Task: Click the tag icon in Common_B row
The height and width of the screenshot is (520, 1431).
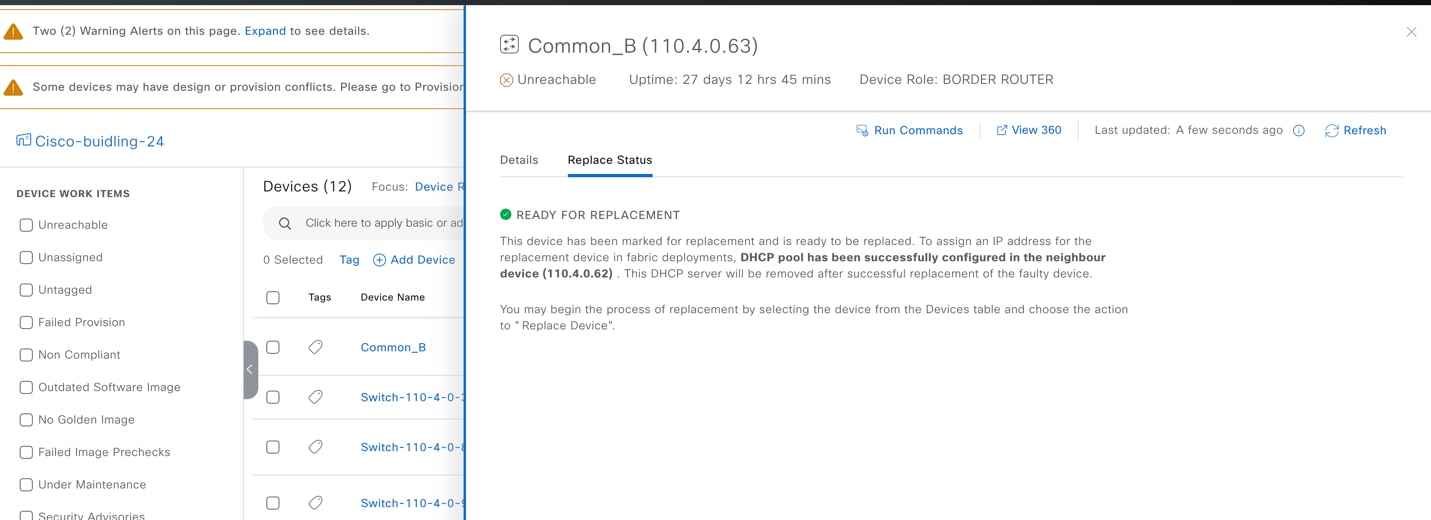Action: click(x=315, y=347)
